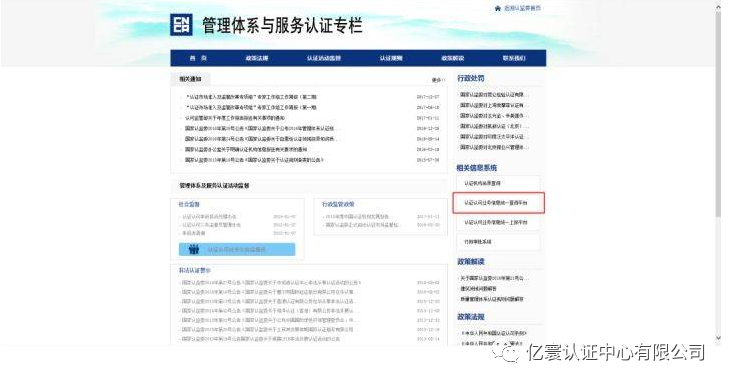Screen dimensions: 729x384
Task: Open the 政策法规 navigation tab
Action: (x=257, y=58)
